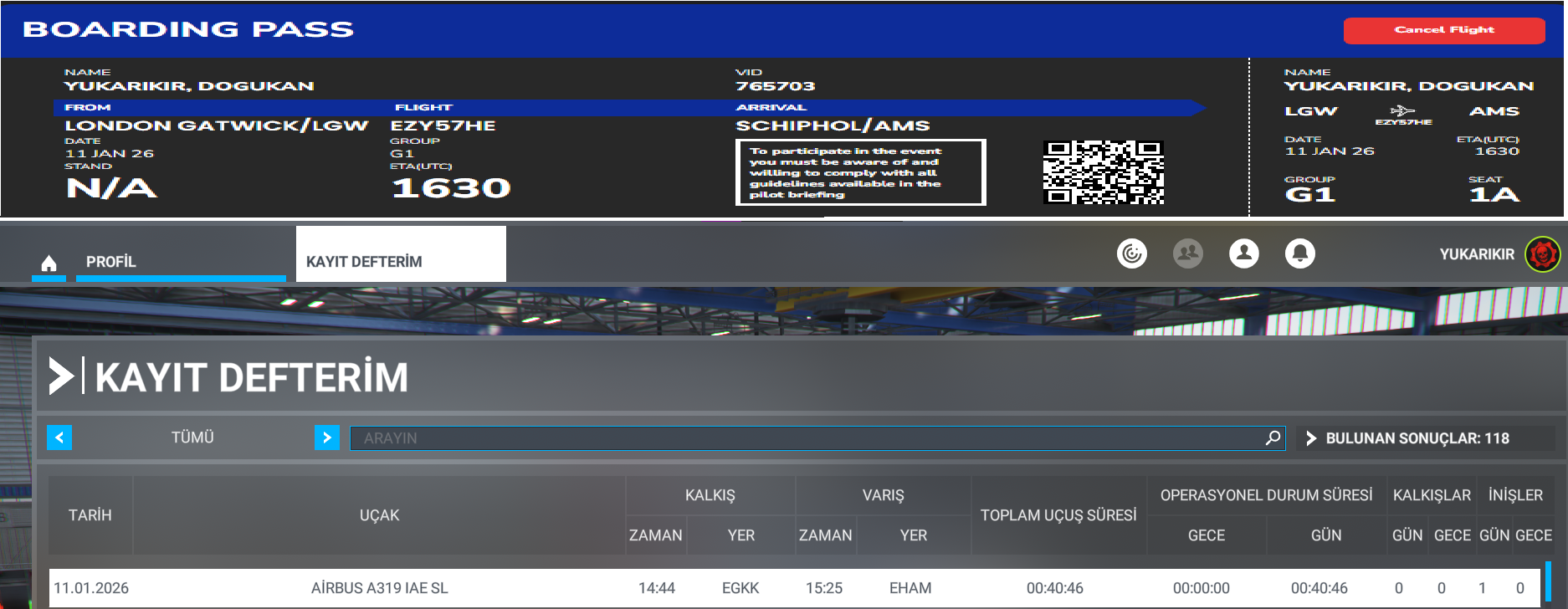Click ZAMAN header under KALKIŞ
Screen dimensions: 1568x609
click(656, 535)
